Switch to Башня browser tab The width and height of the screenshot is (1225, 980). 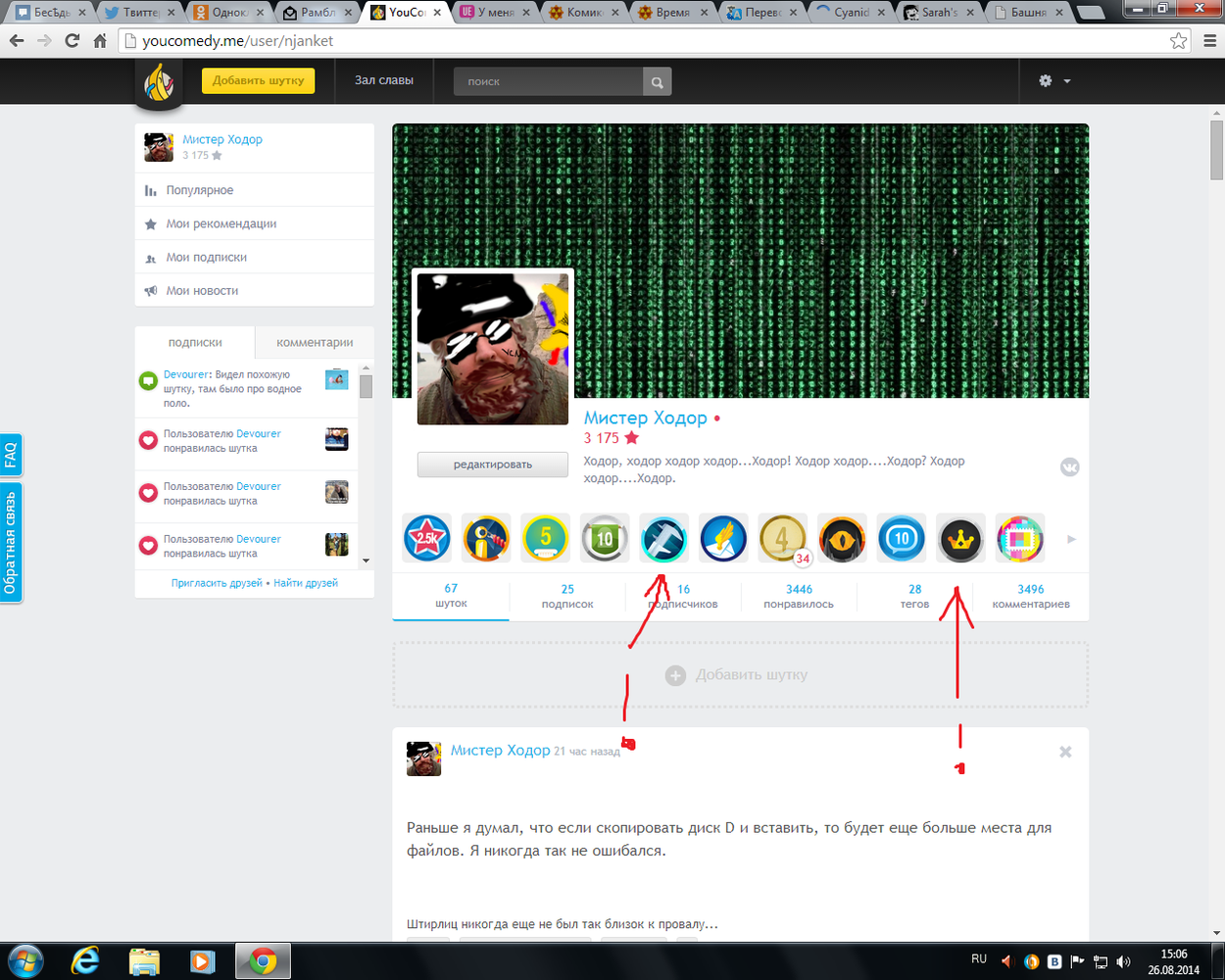point(1027,13)
